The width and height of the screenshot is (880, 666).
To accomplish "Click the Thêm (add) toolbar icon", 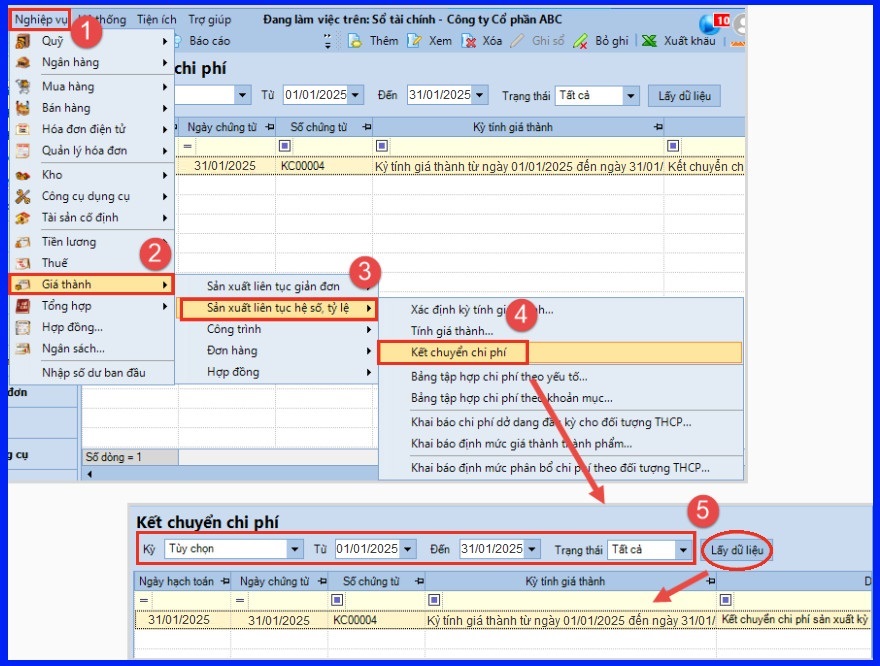I will (x=355, y=41).
